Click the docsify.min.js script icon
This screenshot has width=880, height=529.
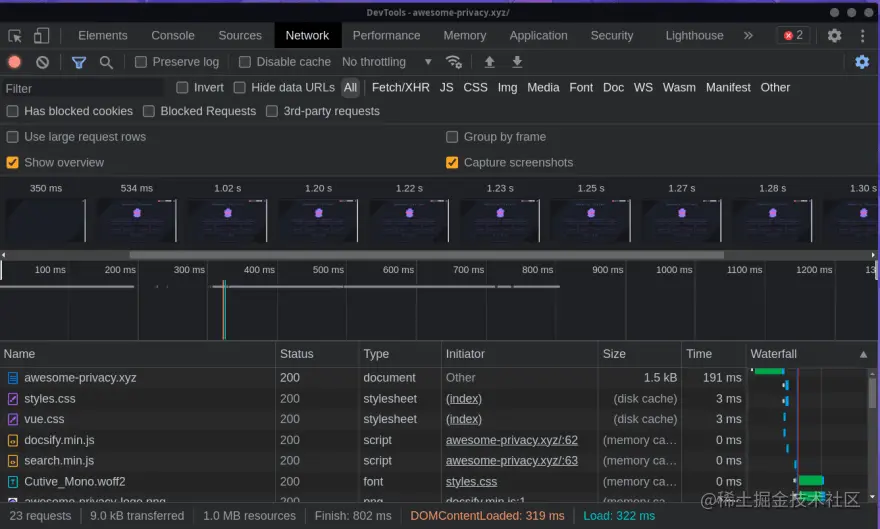pos(13,440)
